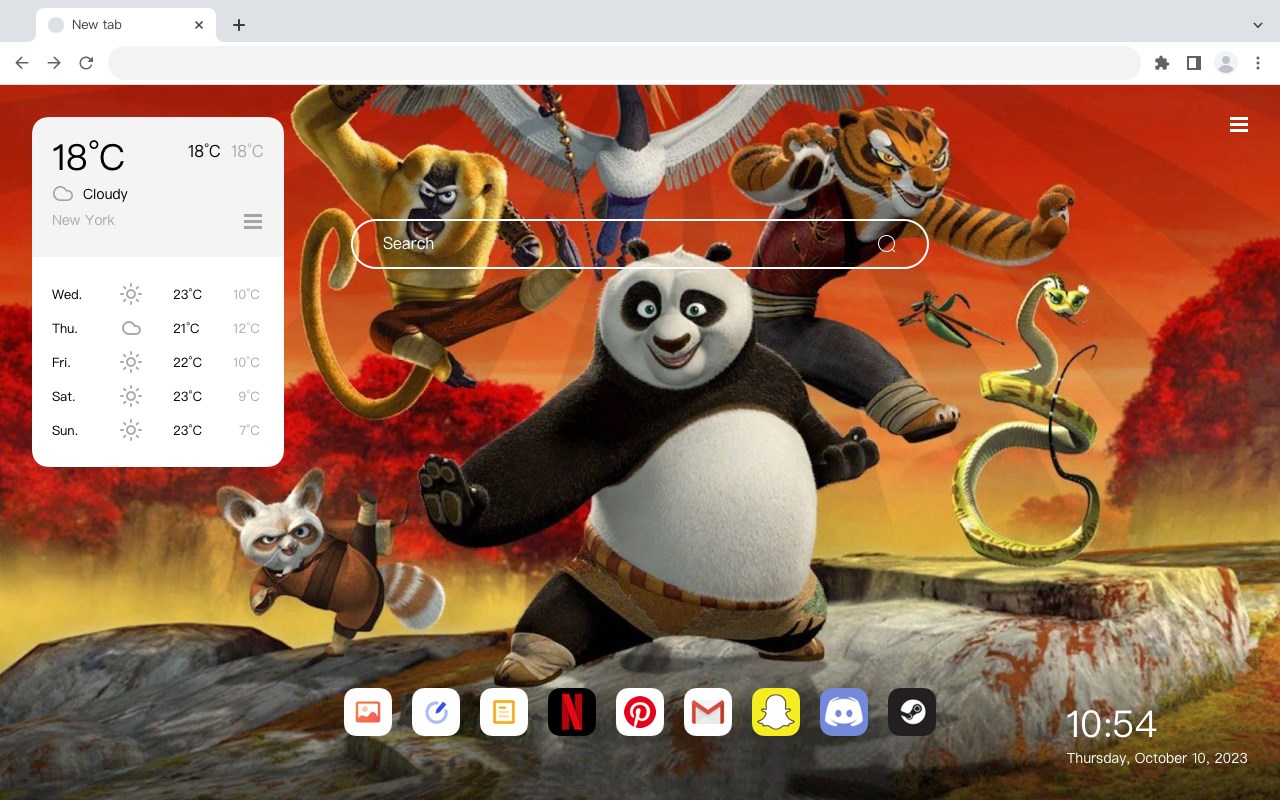Open the page hamburger menu at top right
Image resolution: width=1280 pixels, height=800 pixels.
(x=1239, y=125)
